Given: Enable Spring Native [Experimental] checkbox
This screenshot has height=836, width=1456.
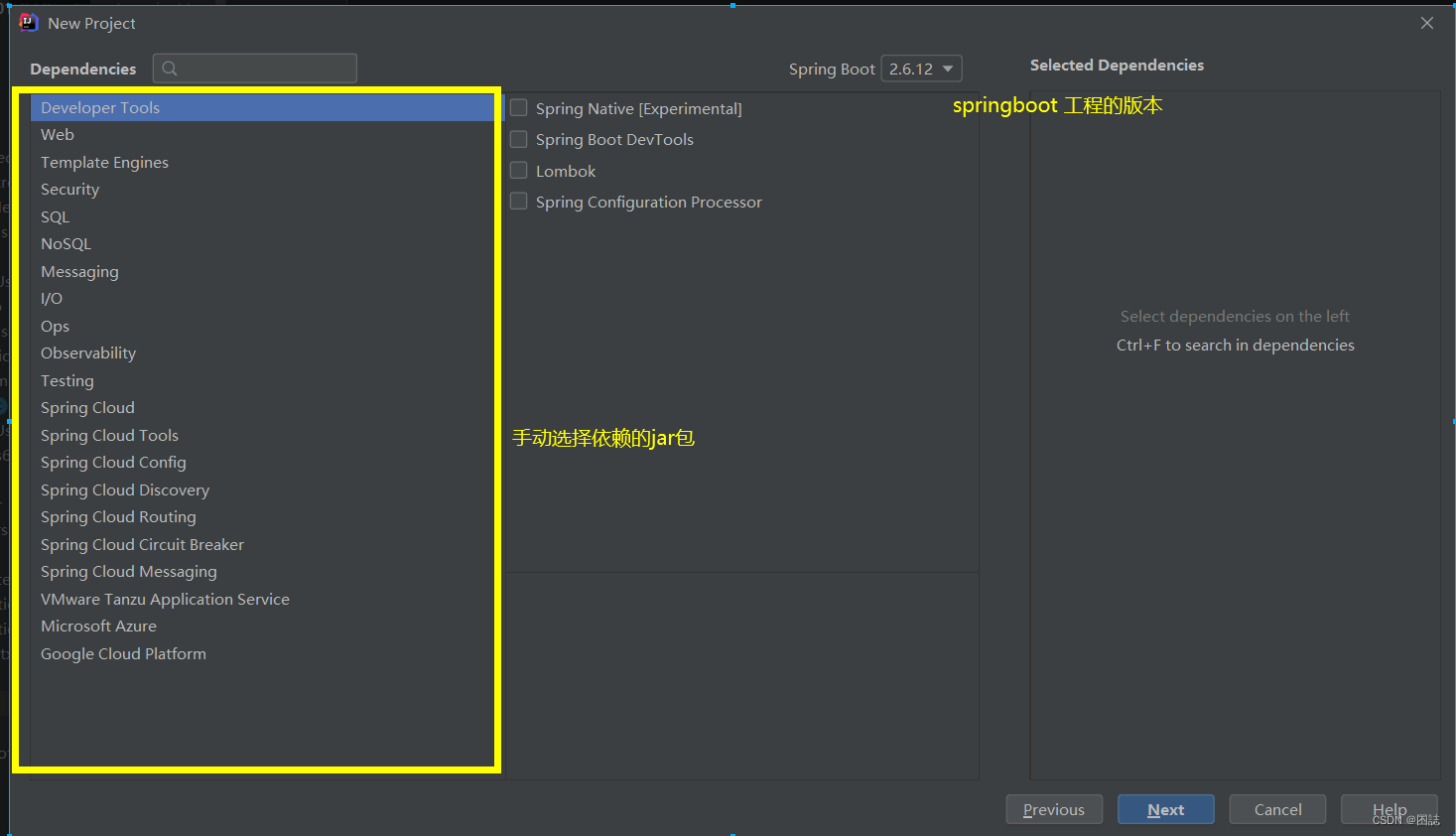Looking at the screenshot, I should (x=518, y=107).
